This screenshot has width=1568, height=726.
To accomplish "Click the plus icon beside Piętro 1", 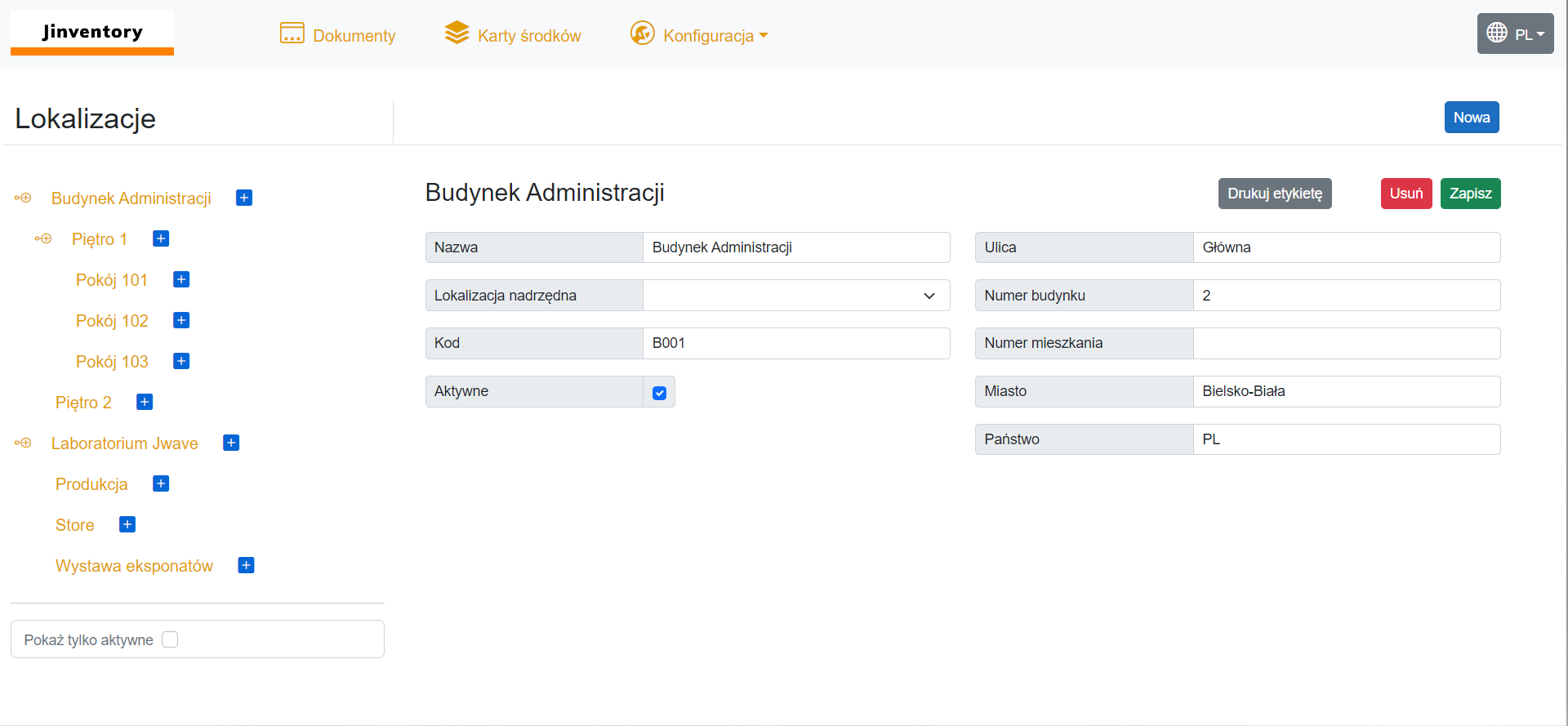I will 161,238.
